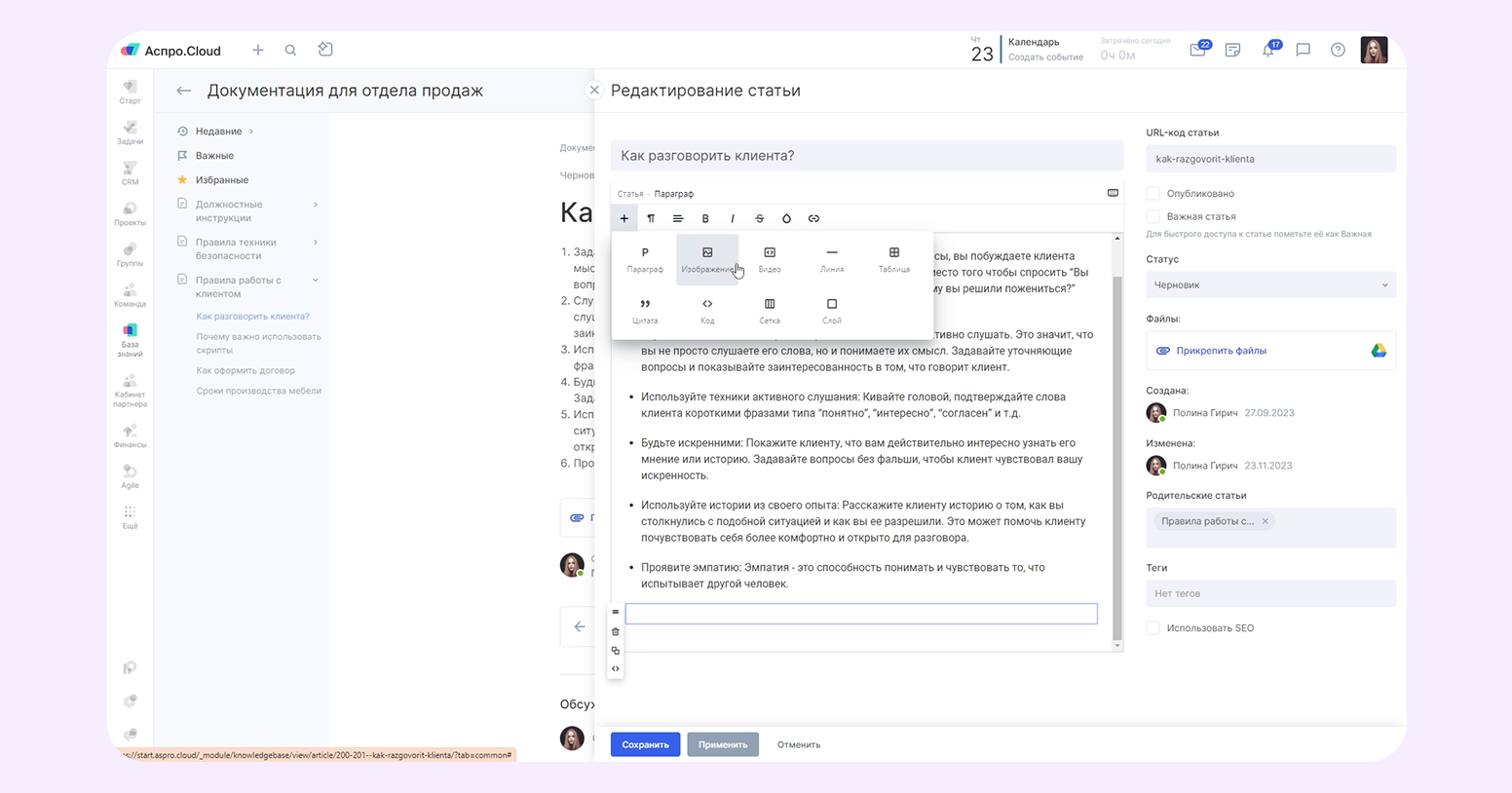
Task: Enable the Published checkbox
Action: click(x=1153, y=194)
